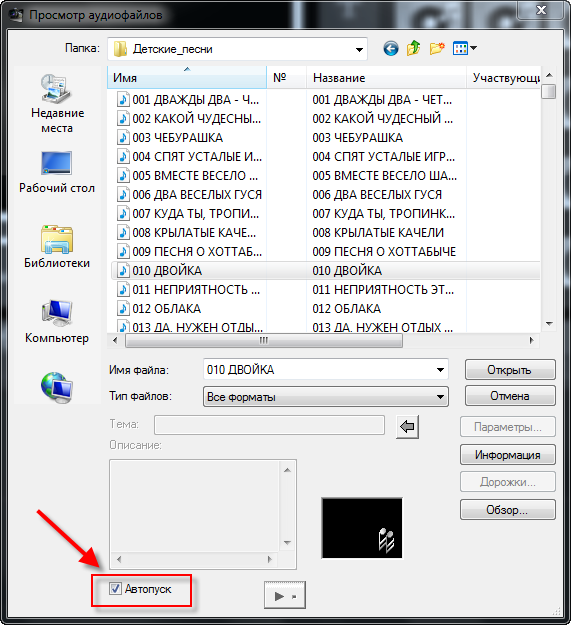Viewport: 571px width, 625px height.
Task: Play the selected audio preview
Action: [x=285, y=596]
